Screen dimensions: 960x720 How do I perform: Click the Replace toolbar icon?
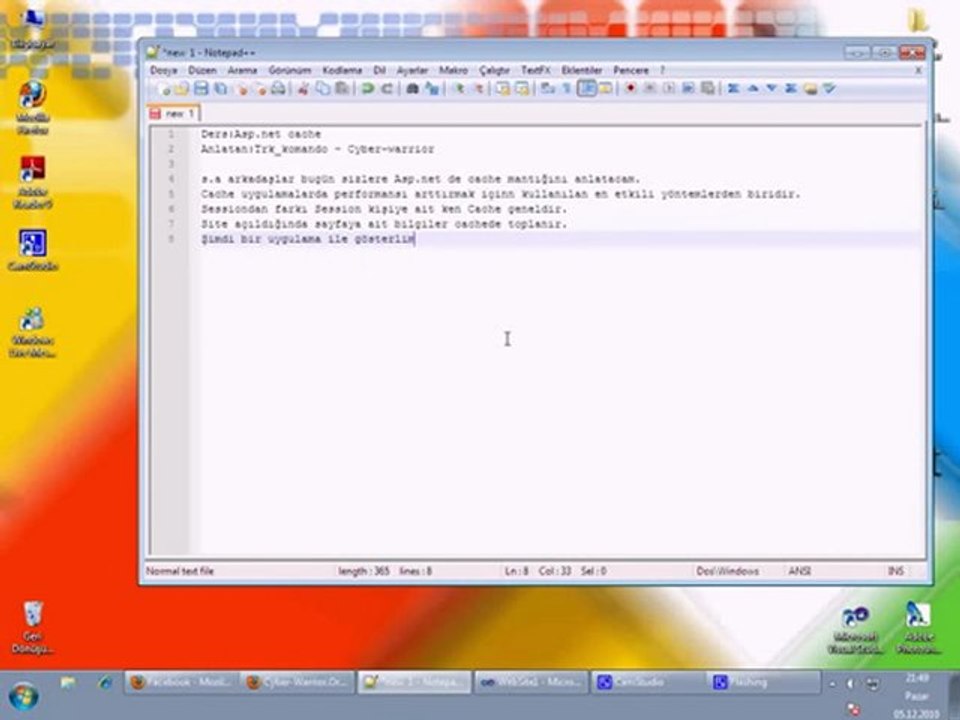[x=432, y=89]
